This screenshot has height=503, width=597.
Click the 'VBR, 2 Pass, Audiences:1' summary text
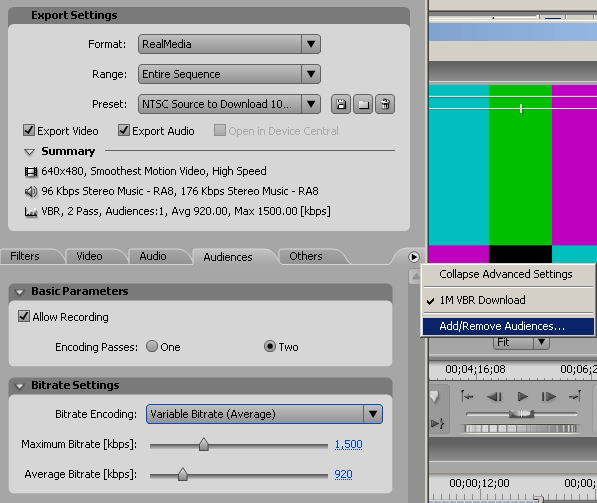click(x=186, y=211)
